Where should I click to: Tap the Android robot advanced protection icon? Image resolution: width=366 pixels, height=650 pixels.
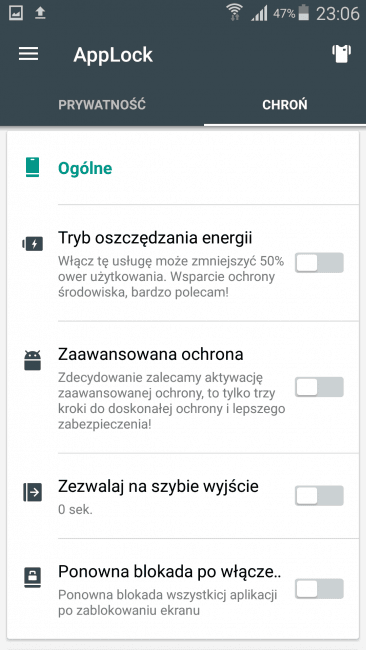click(32, 360)
